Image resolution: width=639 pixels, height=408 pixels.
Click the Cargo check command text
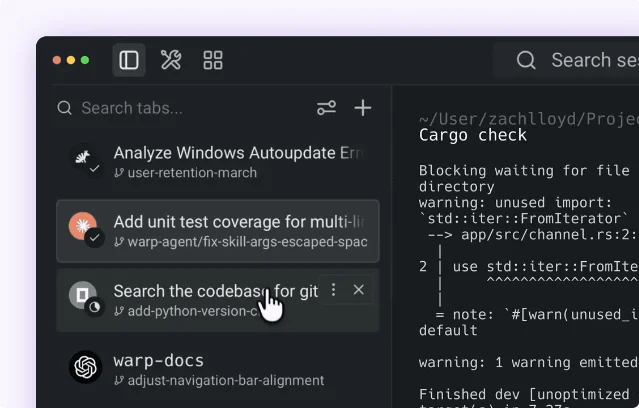pos(473,135)
